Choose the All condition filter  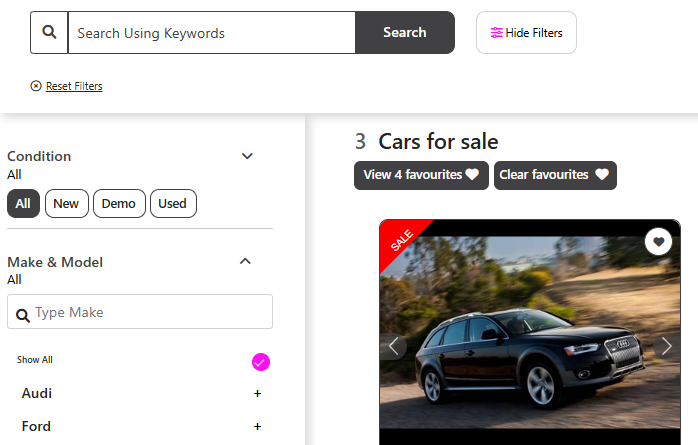click(x=23, y=204)
